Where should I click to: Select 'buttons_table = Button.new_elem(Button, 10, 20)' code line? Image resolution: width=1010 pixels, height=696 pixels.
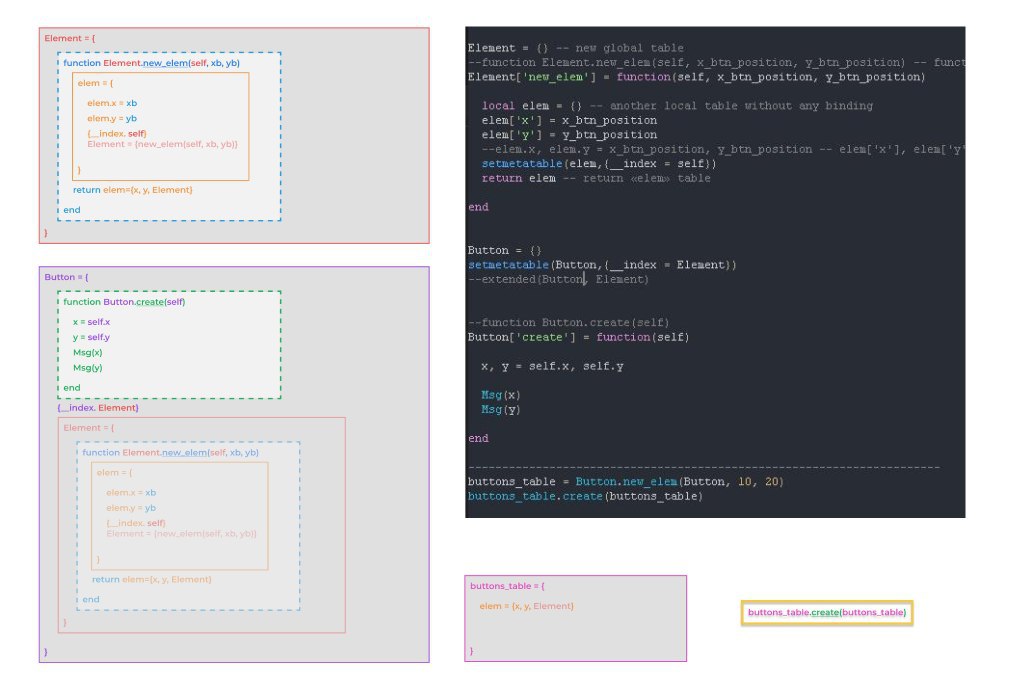pos(625,482)
